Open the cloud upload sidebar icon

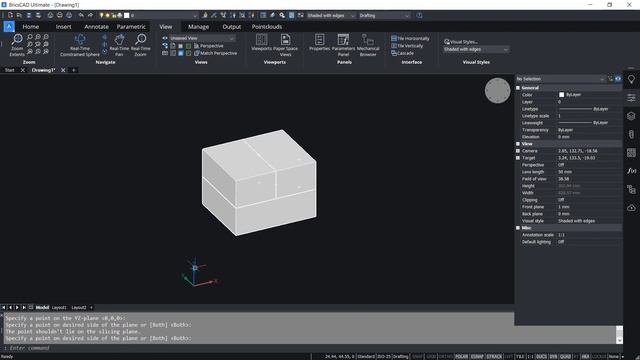click(x=631, y=208)
